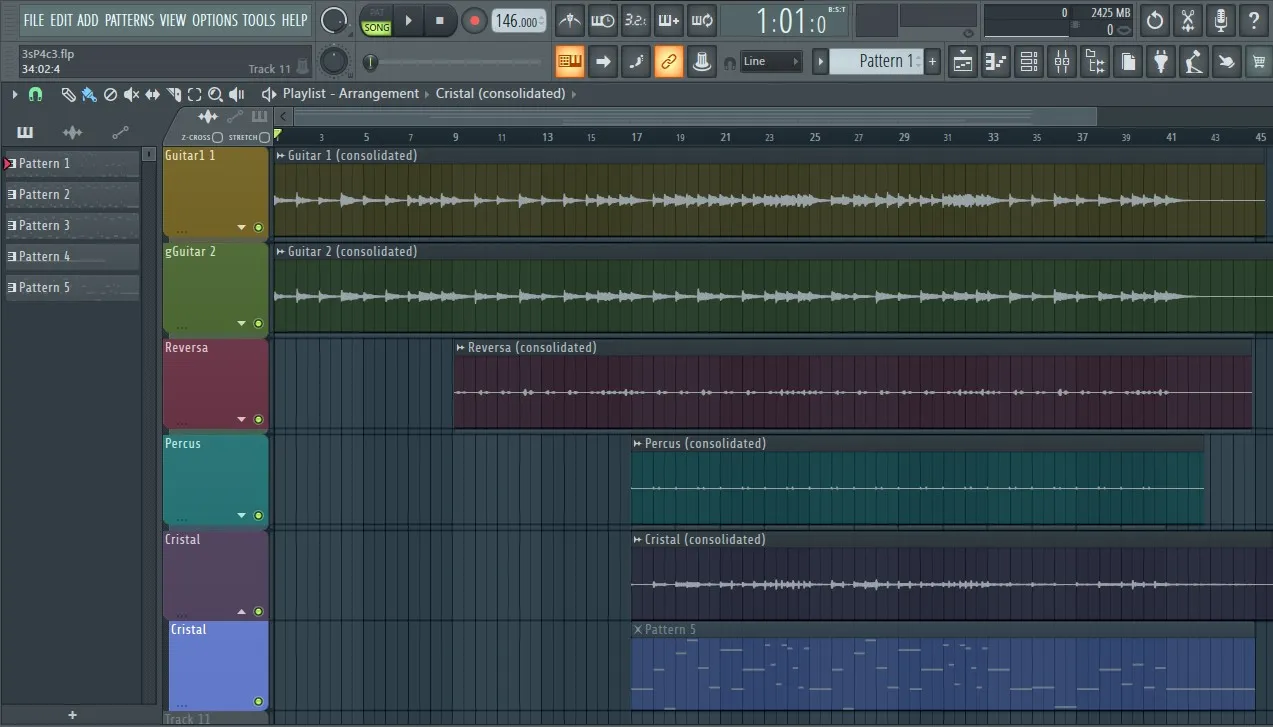The width and height of the screenshot is (1273, 727).
Task: Toggle link note to parameter chain icon
Action: point(668,61)
